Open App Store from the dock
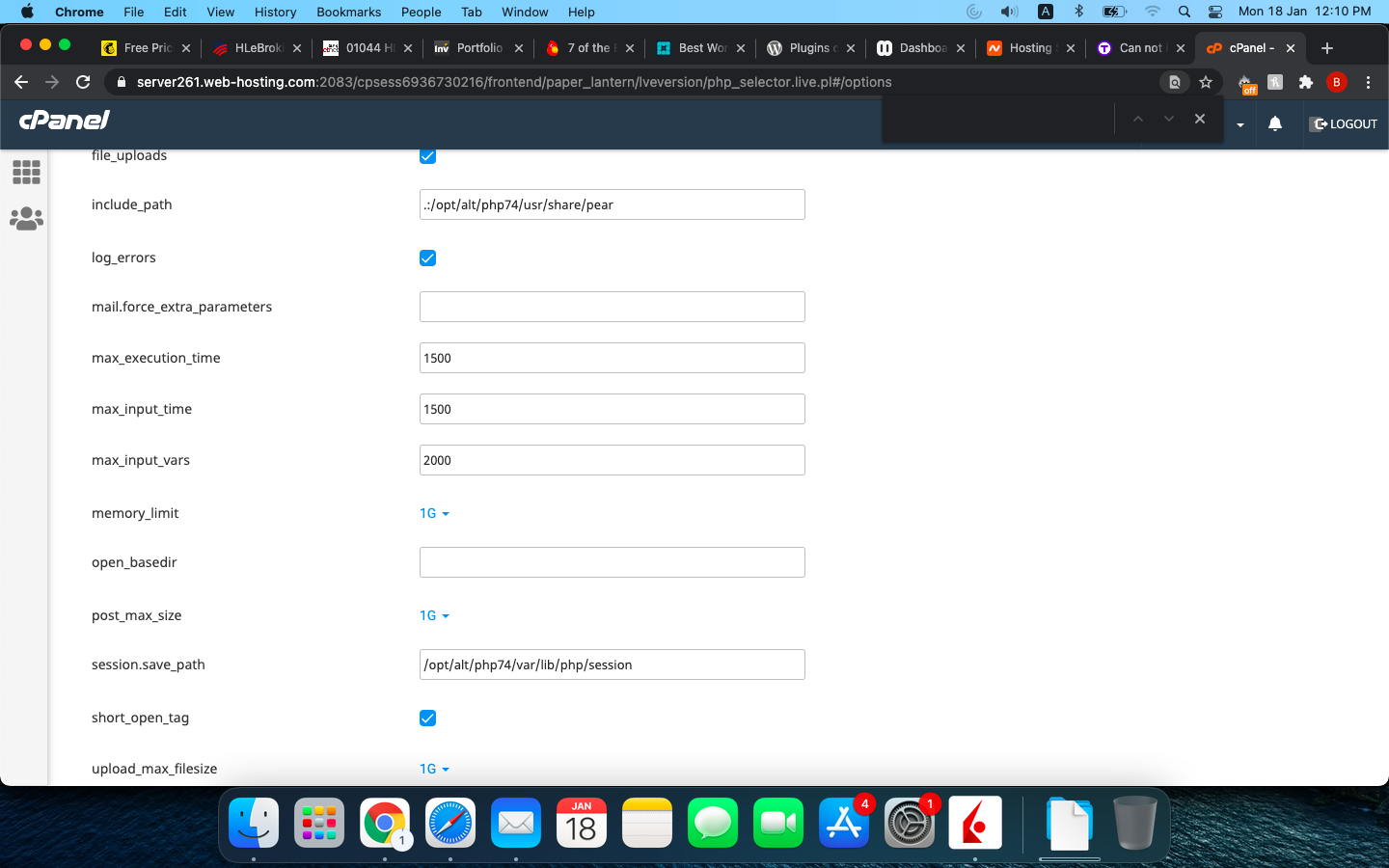1389x868 pixels. click(844, 823)
